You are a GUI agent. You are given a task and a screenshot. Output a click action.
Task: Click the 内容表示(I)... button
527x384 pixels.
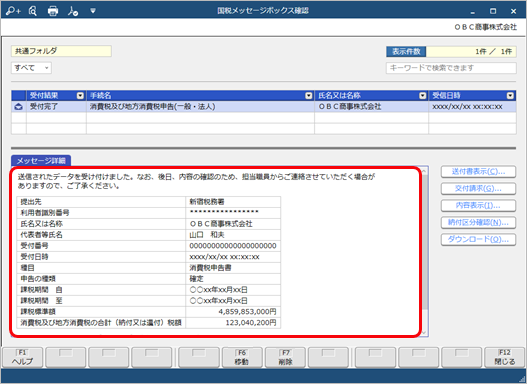[478, 205]
